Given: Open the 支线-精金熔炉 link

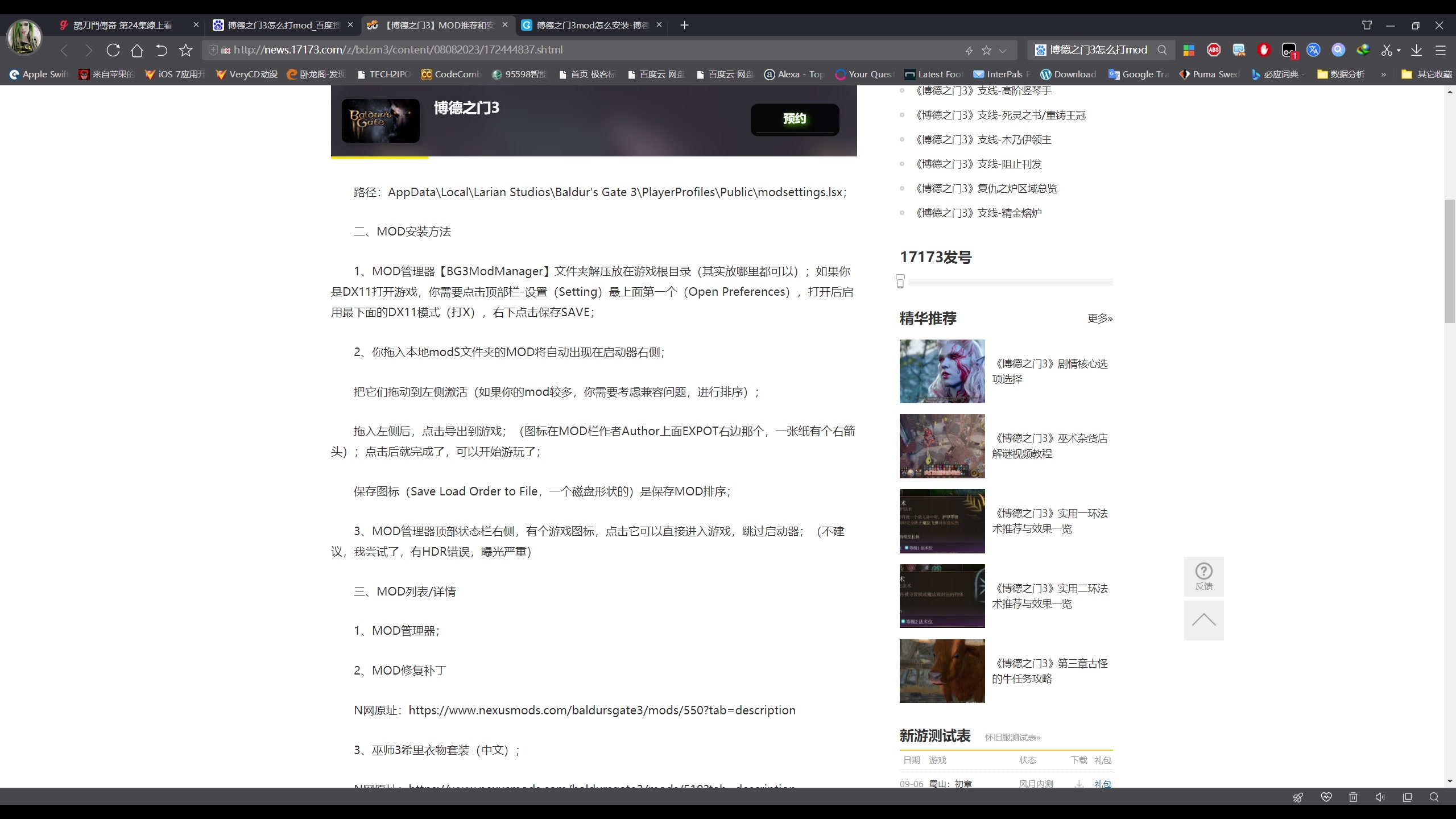Looking at the screenshot, I should (x=978, y=213).
